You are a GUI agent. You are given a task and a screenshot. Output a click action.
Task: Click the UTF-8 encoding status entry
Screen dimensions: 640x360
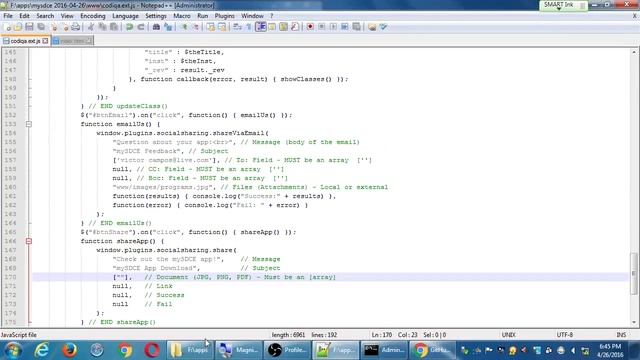564,335
